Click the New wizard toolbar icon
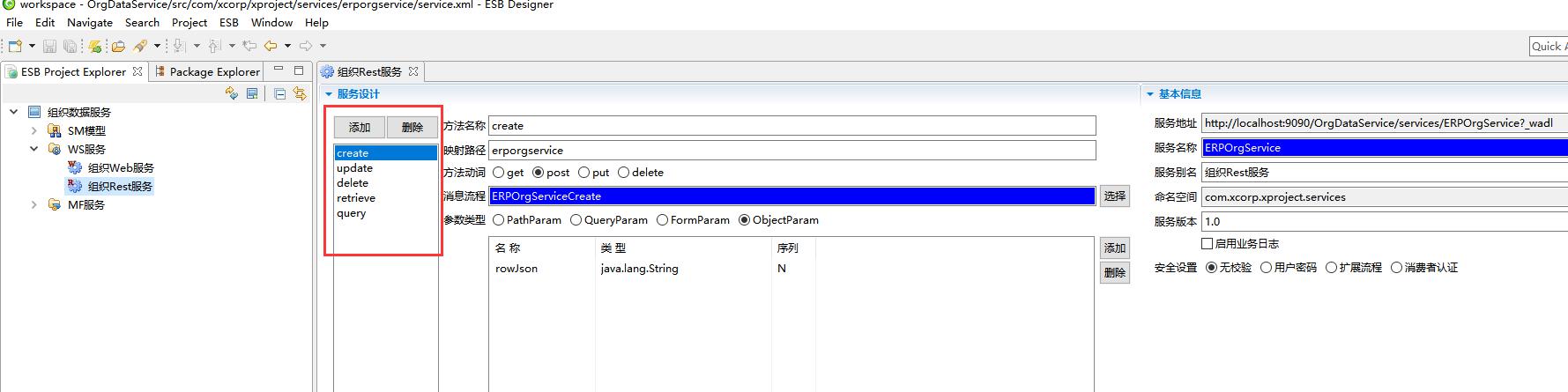The image size is (1568, 392). click(x=15, y=46)
